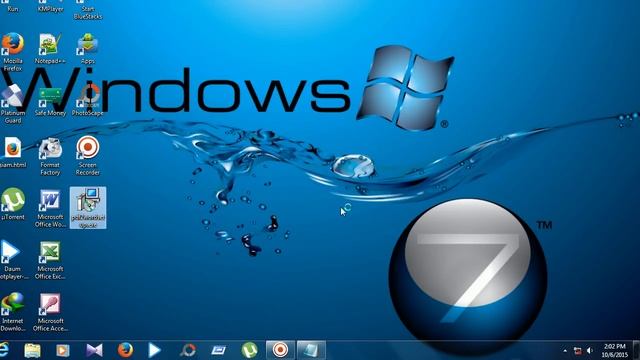Click the Start BlueStacks shortcut label
Image resolution: width=640 pixels, height=360 pixels.
pos(88,12)
